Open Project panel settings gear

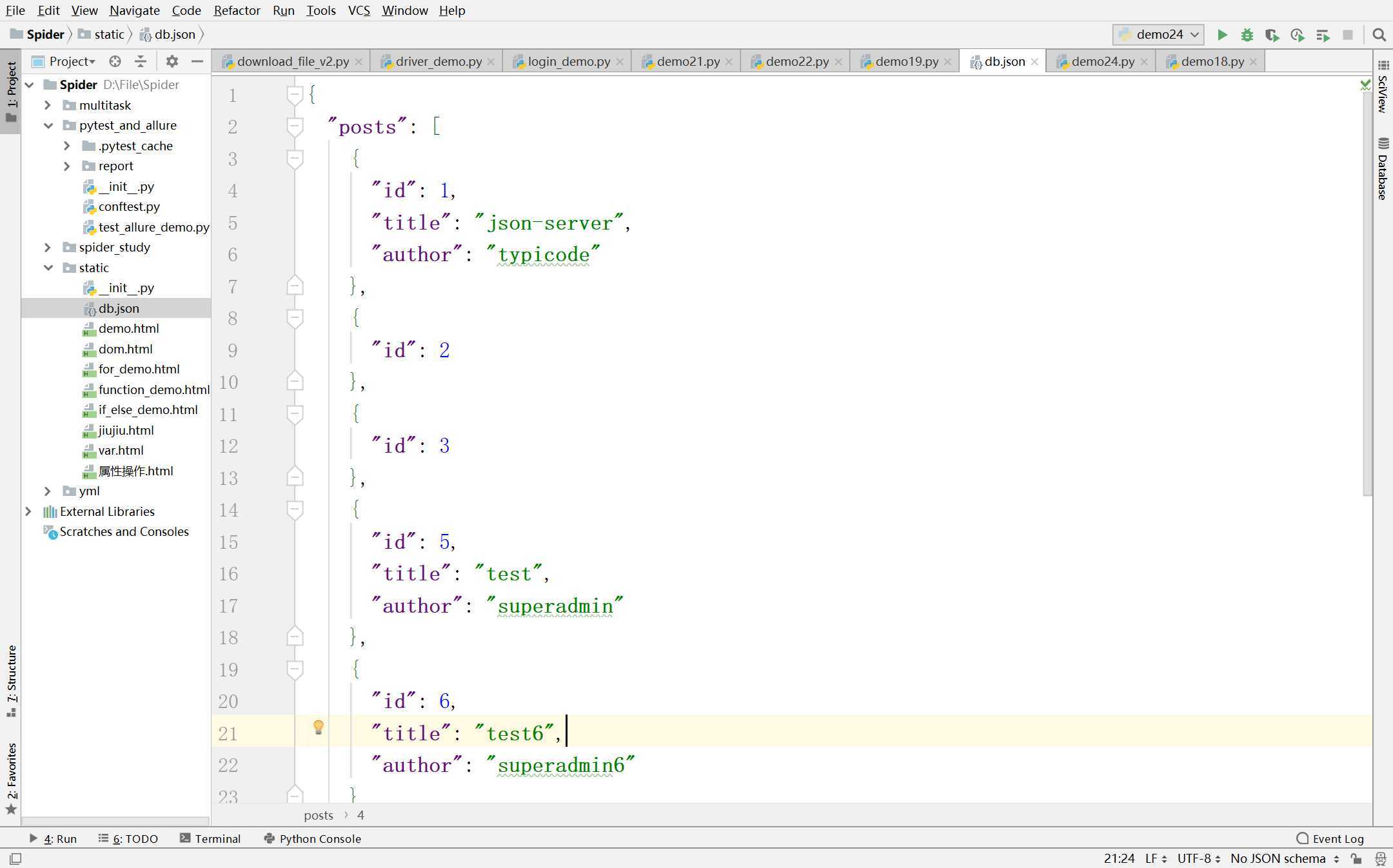click(172, 61)
